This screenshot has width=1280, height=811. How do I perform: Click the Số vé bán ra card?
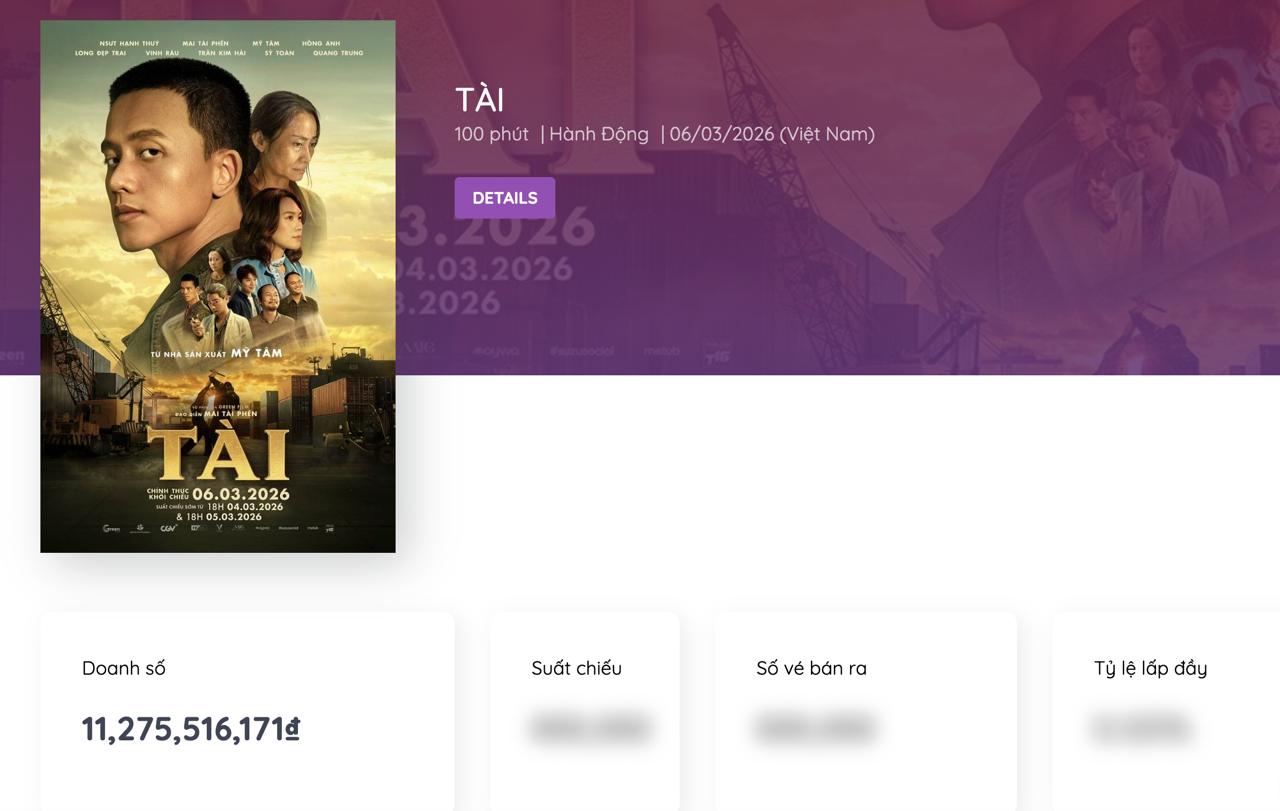[864, 700]
